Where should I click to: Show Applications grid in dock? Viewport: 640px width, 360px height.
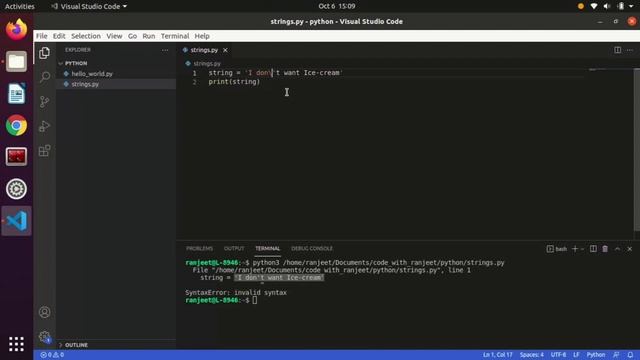16,344
